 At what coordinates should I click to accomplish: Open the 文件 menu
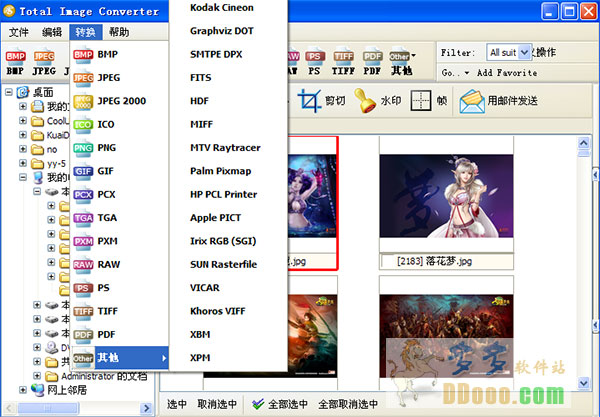point(18,32)
